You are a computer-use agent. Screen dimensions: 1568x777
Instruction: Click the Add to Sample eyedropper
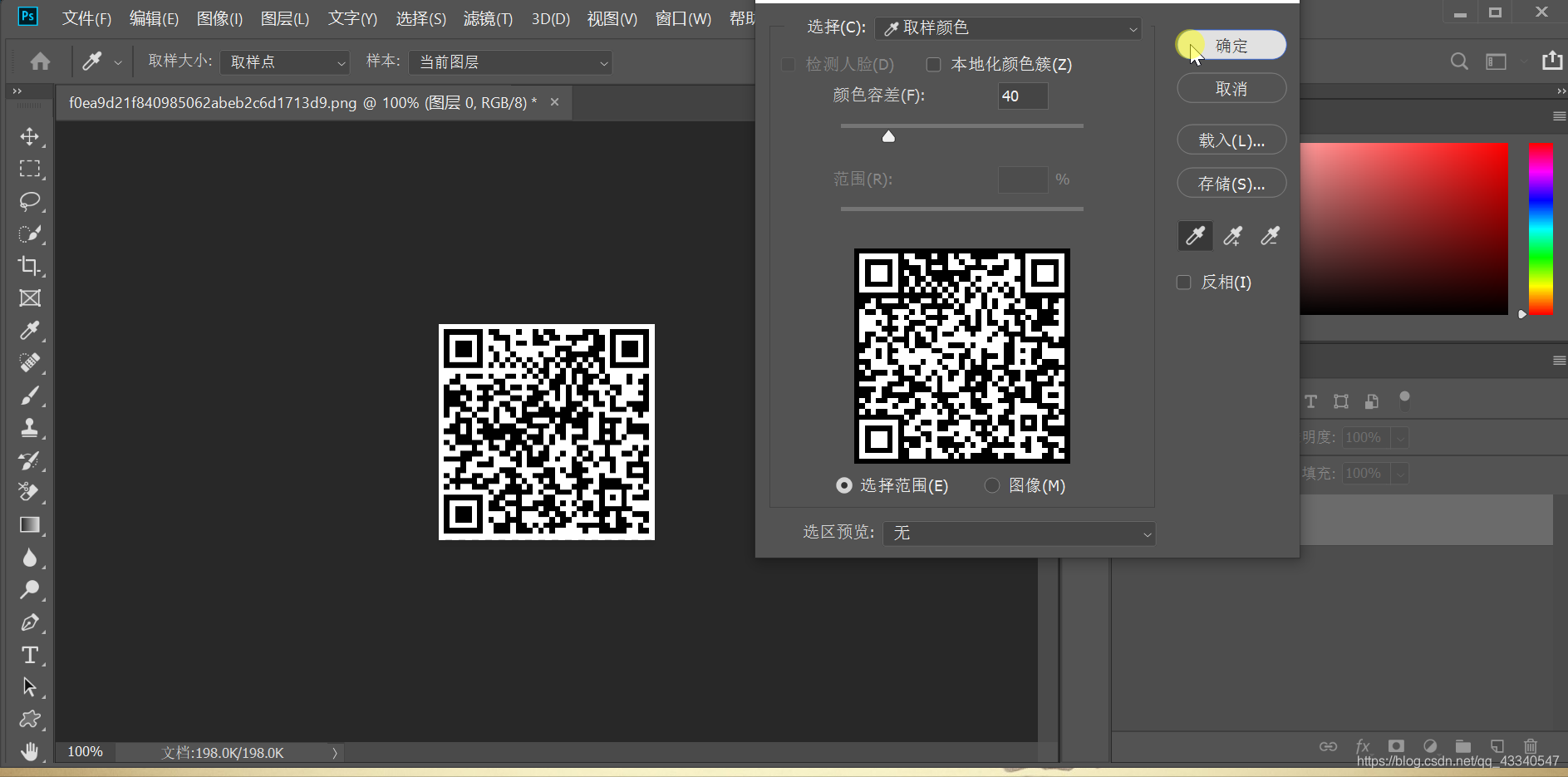click(1232, 236)
